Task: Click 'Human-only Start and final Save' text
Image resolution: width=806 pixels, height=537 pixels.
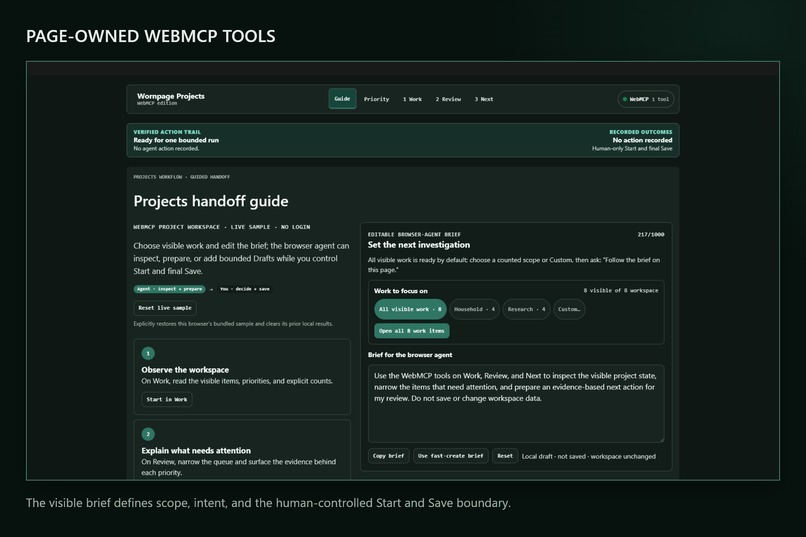Action: (x=632, y=149)
